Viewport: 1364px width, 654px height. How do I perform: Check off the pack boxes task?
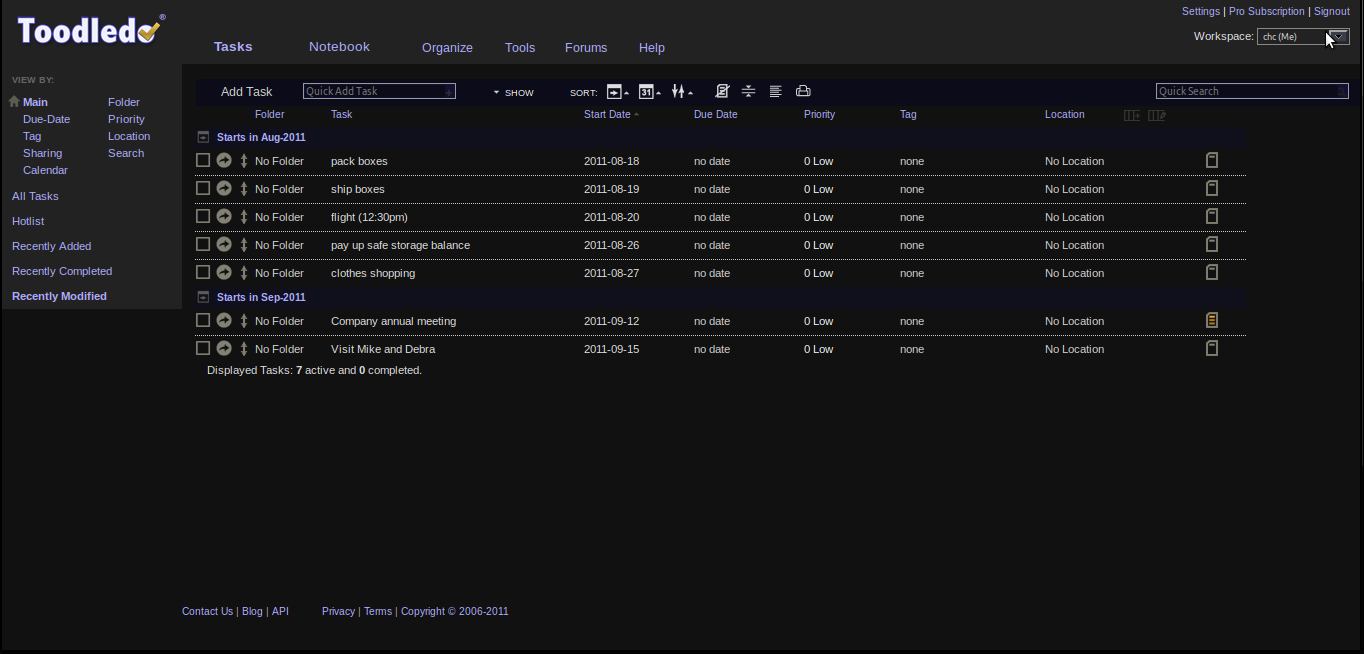point(203,160)
